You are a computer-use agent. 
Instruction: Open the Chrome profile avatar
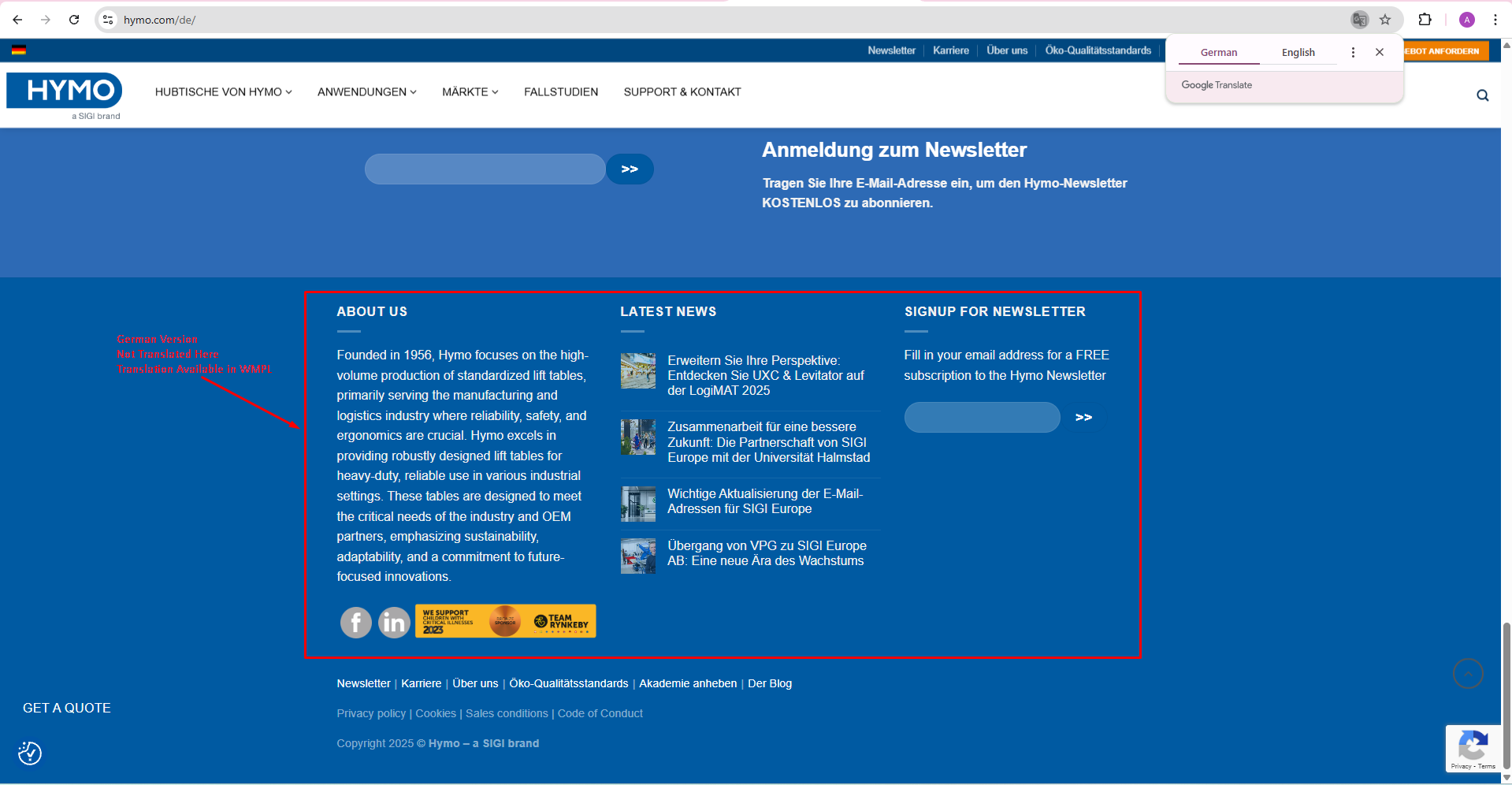[1467, 20]
